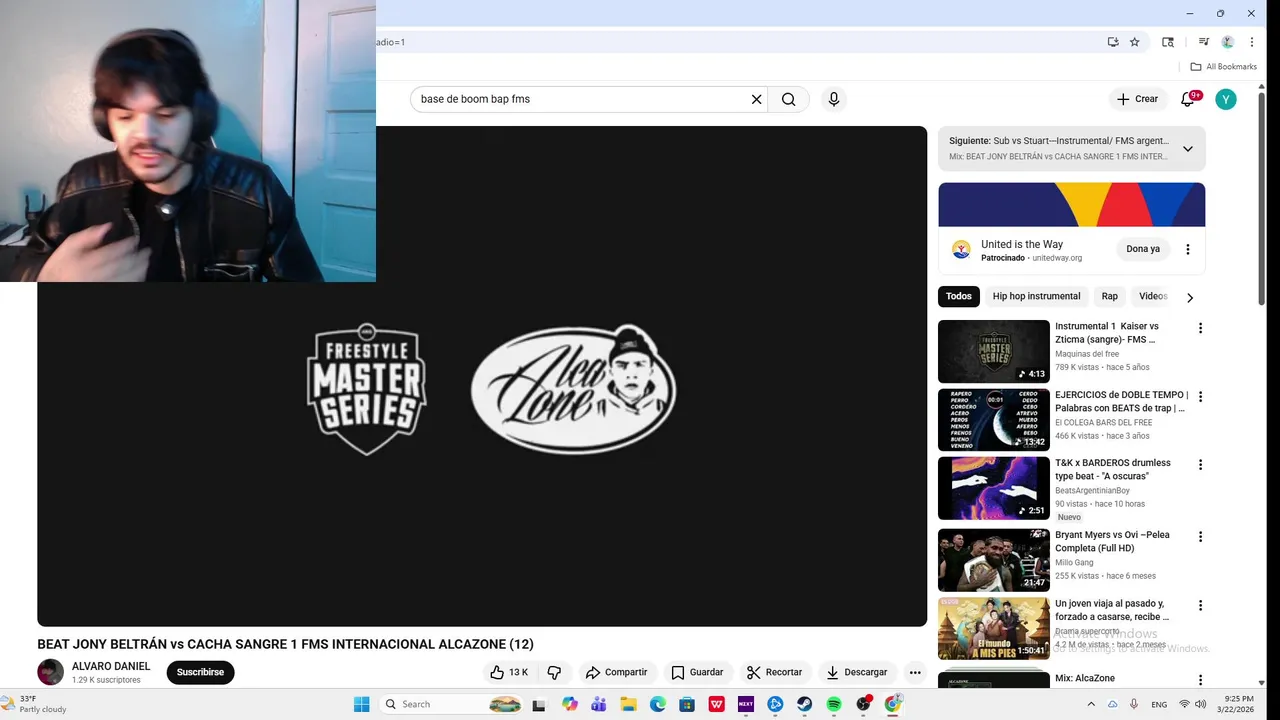This screenshot has width=1280, height=720.
Task: Open Spotify from the taskbar
Action: pyautogui.click(x=834, y=704)
